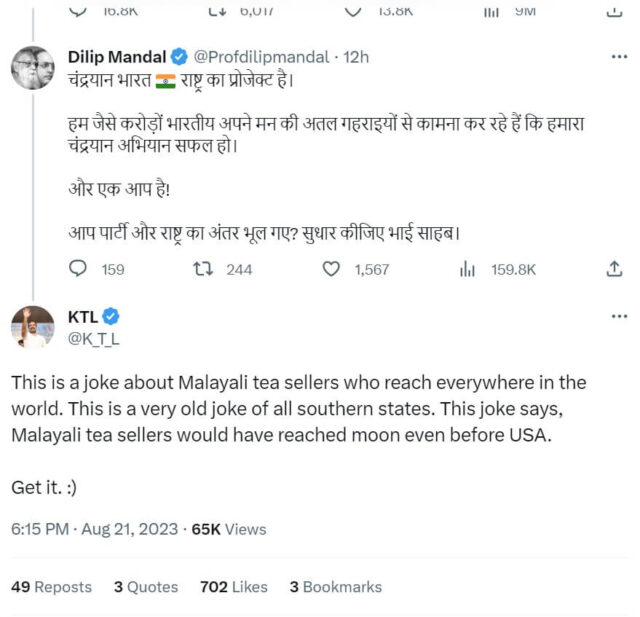Open the 6:15 PM Aug 21, 2023 timestamp

(x=94, y=529)
